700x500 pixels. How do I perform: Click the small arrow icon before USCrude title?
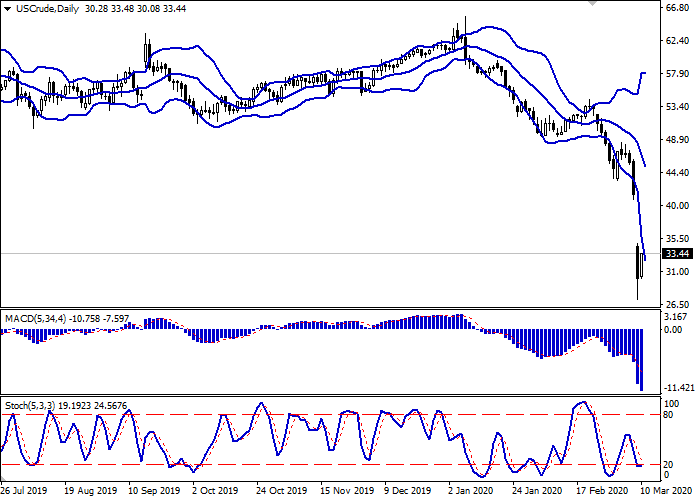pyautogui.click(x=7, y=9)
